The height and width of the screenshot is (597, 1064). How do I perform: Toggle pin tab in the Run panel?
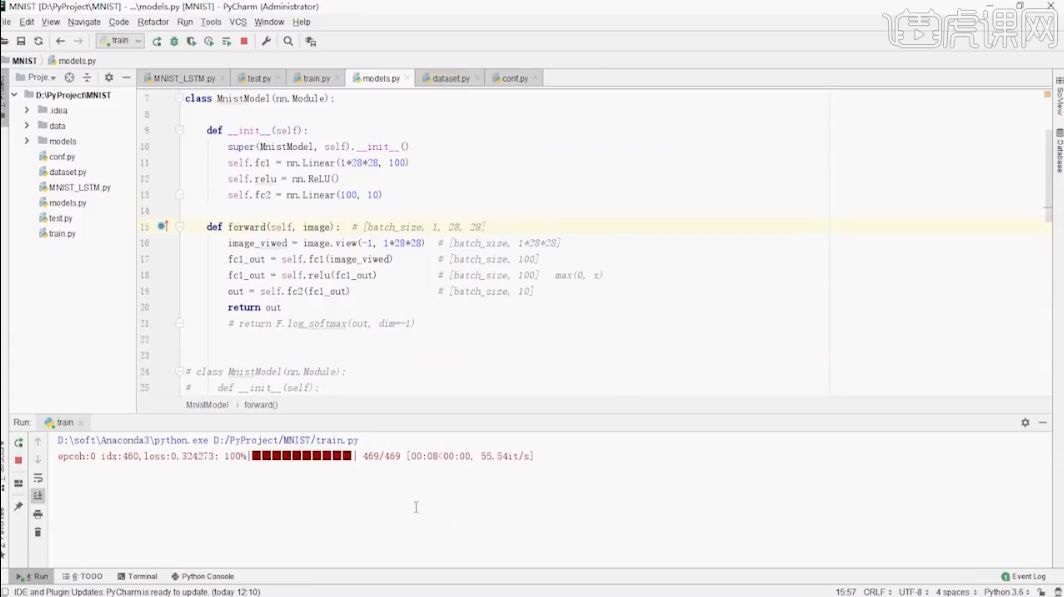coord(18,506)
